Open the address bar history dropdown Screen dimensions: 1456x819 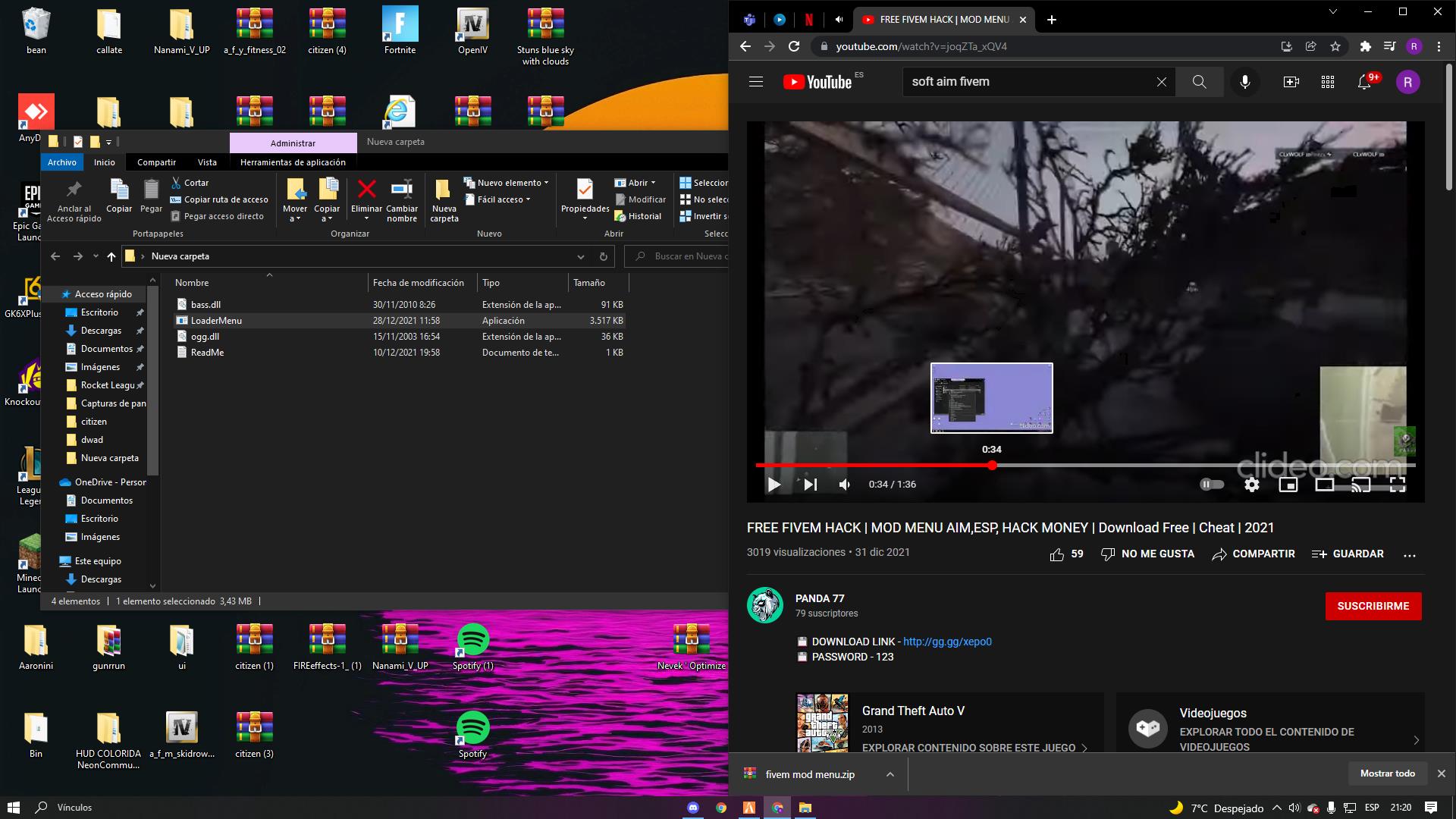pyautogui.click(x=581, y=256)
